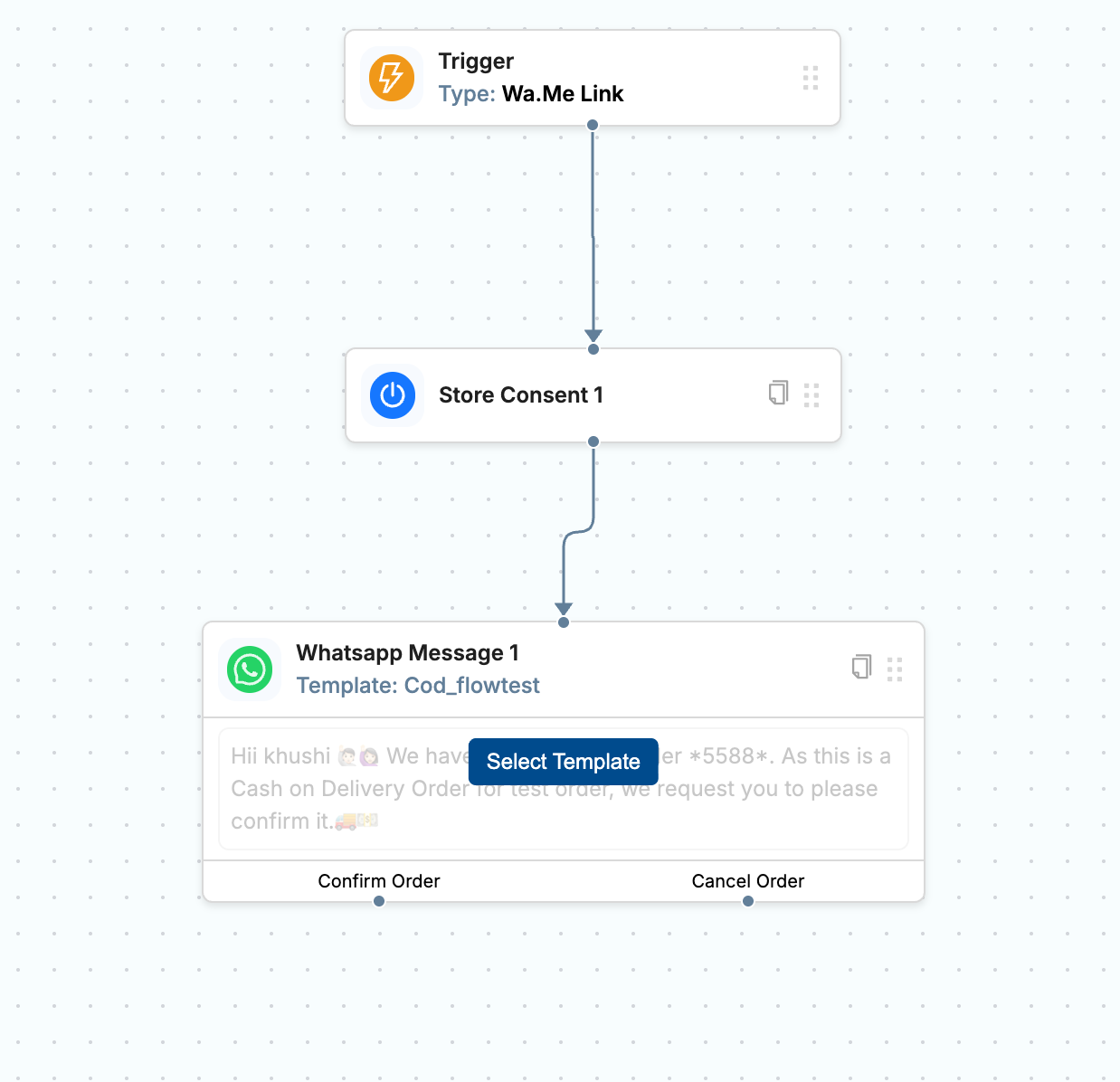Click the Store Consent 1 drag handle
The height and width of the screenshot is (1082, 1120).
click(x=812, y=395)
